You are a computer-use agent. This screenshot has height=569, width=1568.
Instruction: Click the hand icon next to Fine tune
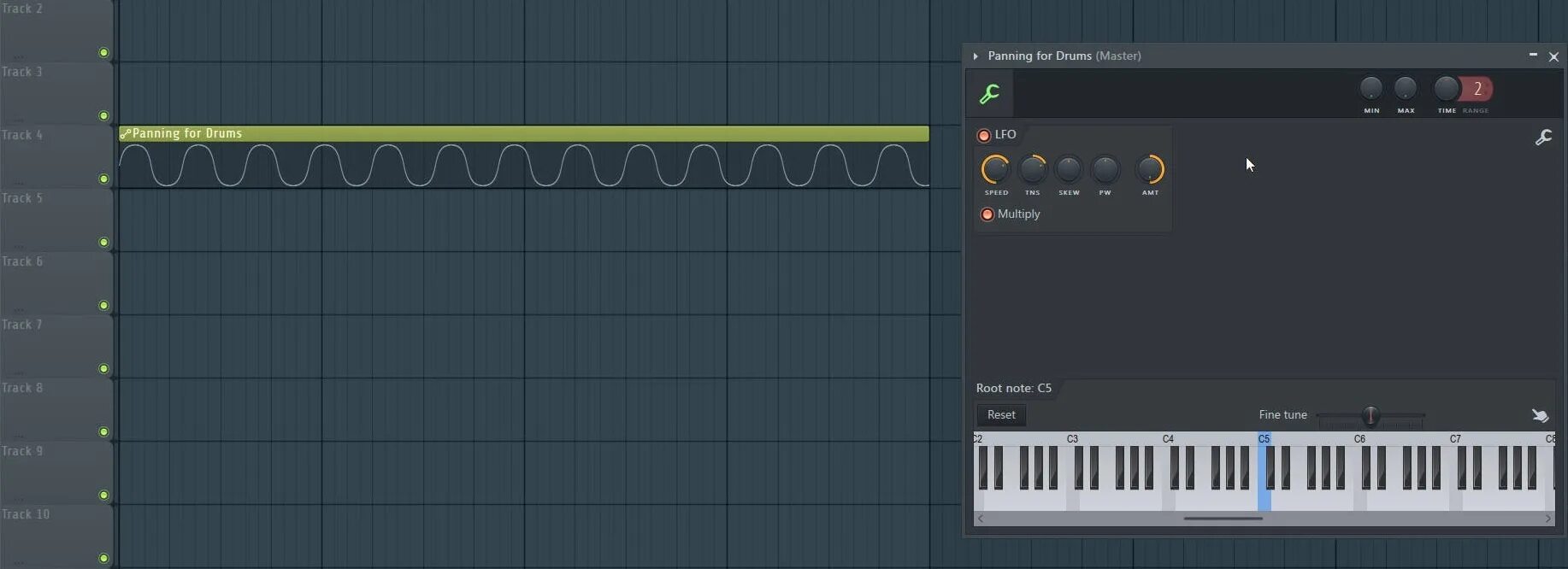point(1540,415)
